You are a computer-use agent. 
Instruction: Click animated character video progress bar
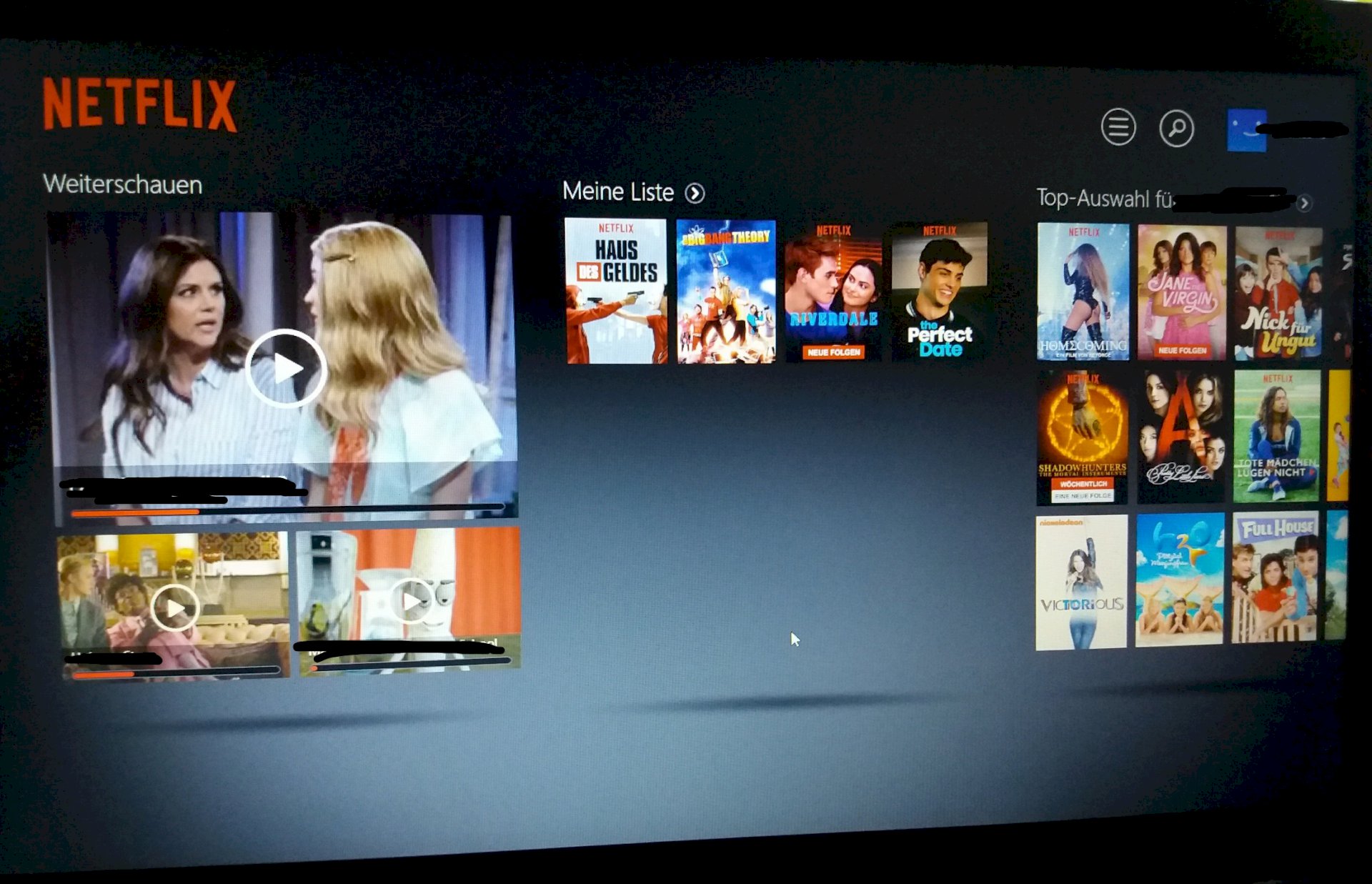410,665
